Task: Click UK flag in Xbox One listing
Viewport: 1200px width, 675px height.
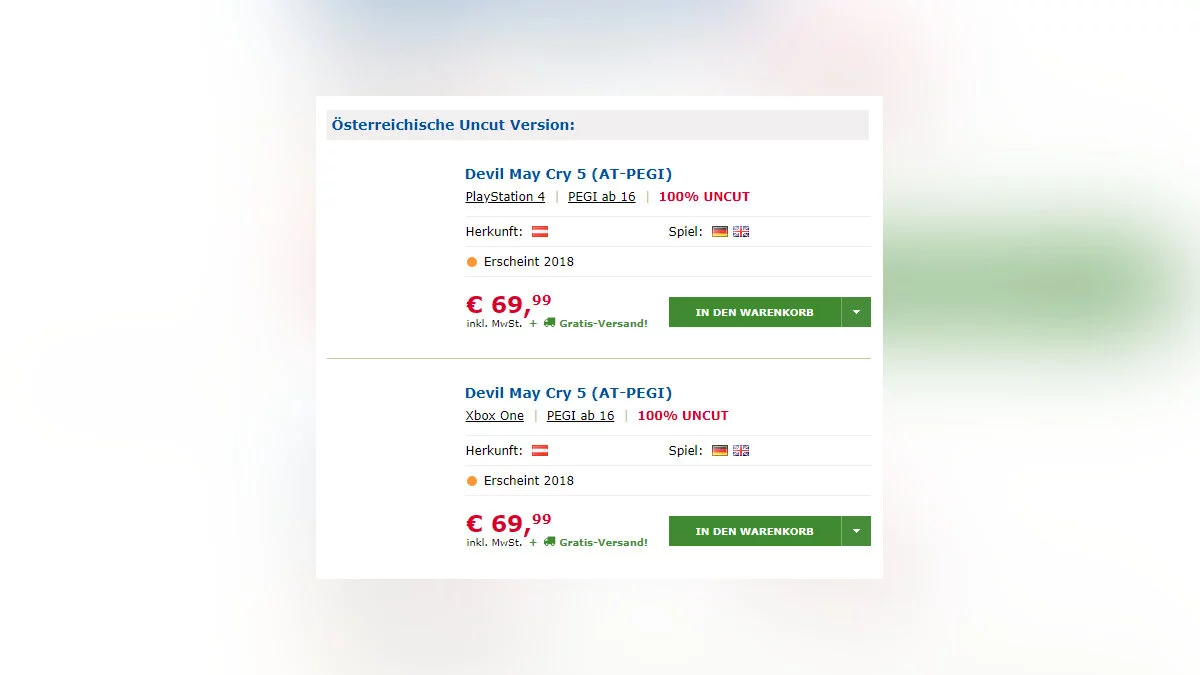Action: pyautogui.click(x=741, y=451)
